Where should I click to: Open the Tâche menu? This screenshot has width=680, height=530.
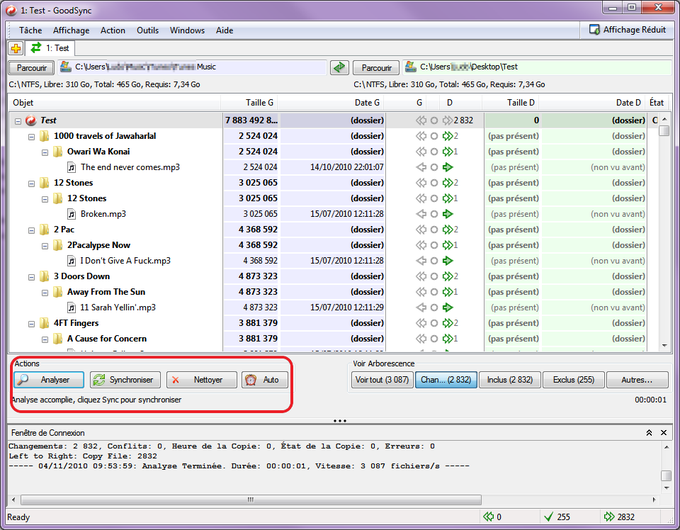coord(30,30)
